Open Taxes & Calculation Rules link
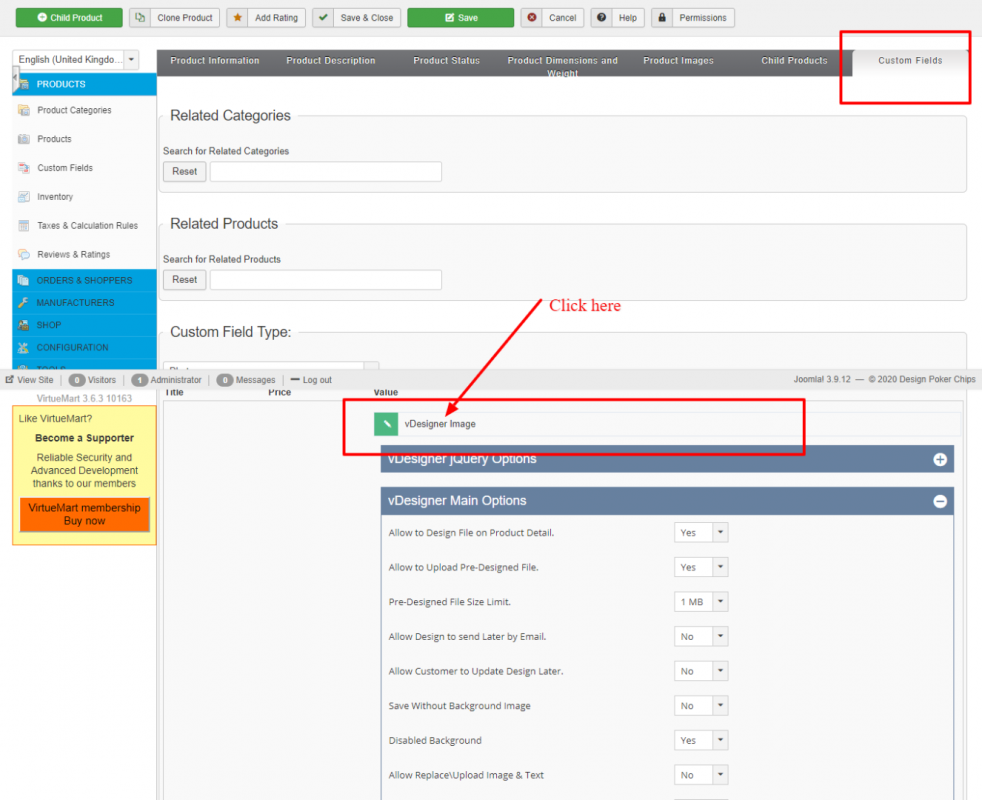This screenshot has width=982, height=800. pyautogui.click(x=87, y=226)
